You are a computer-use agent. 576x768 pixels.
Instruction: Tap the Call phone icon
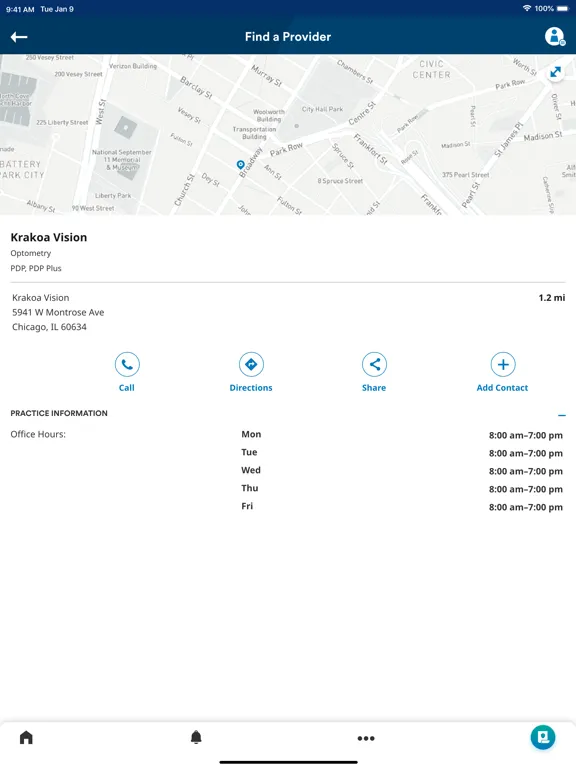(127, 364)
